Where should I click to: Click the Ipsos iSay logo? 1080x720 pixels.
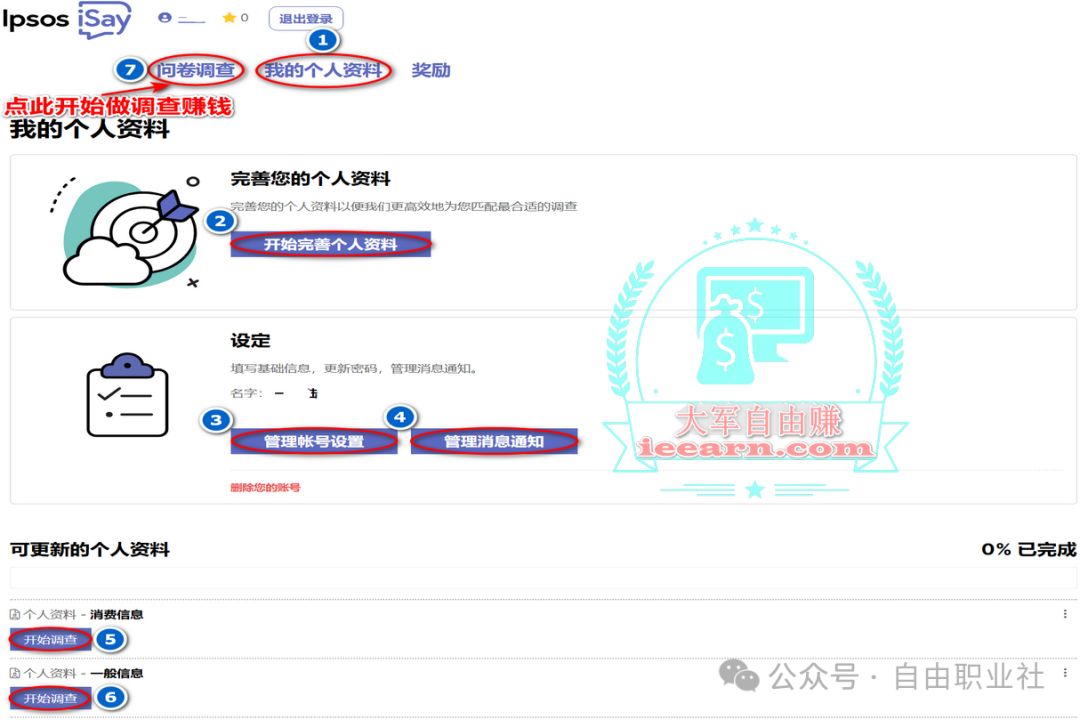(x=66, y=19)
